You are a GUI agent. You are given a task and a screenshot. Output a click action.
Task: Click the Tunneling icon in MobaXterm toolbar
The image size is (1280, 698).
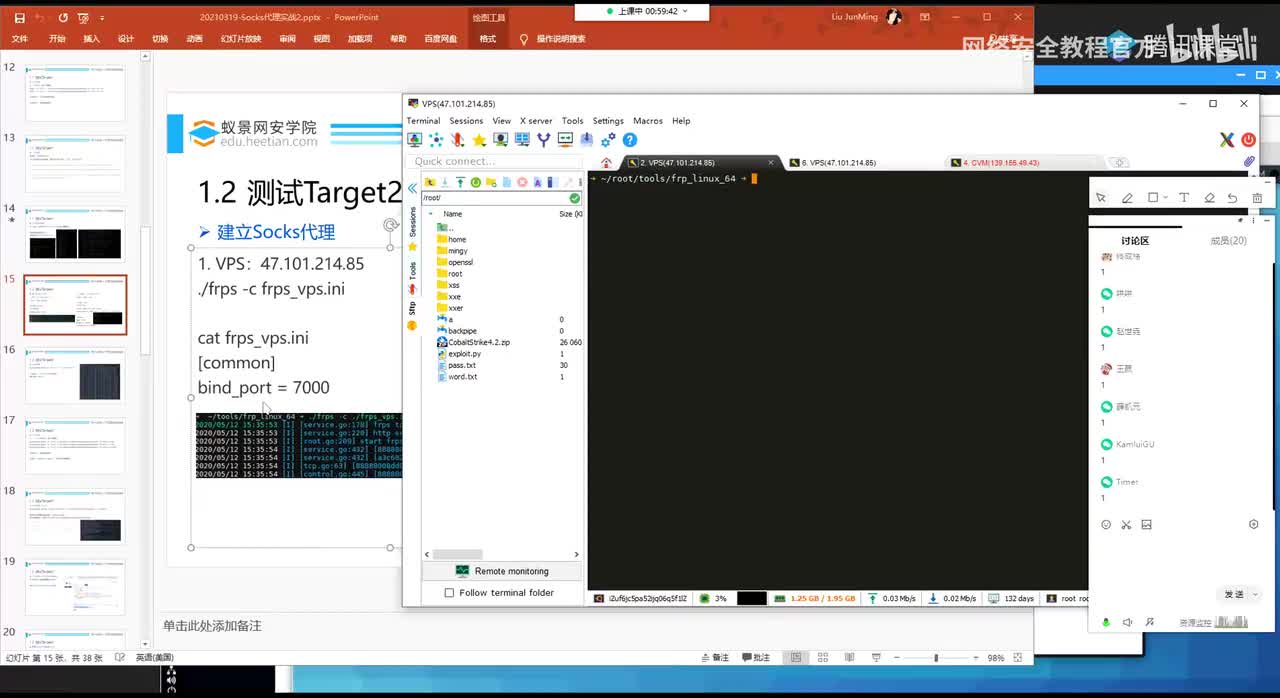click(565, 140)
